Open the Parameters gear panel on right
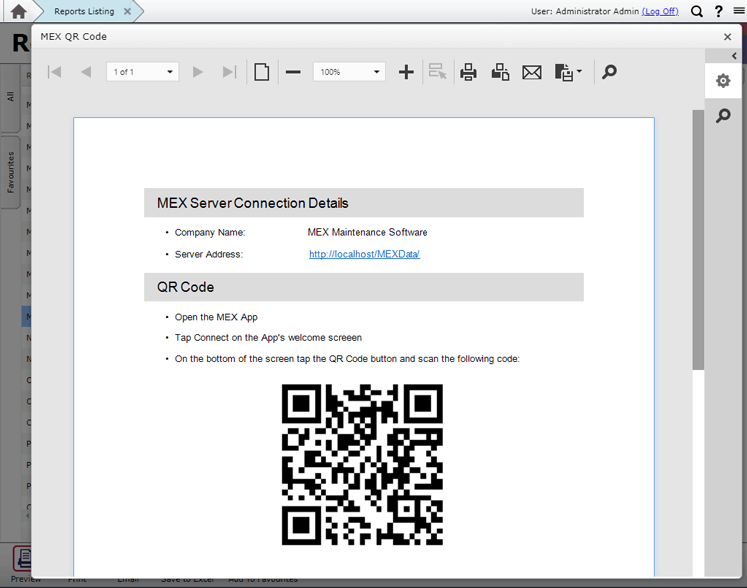 [723, 81]
